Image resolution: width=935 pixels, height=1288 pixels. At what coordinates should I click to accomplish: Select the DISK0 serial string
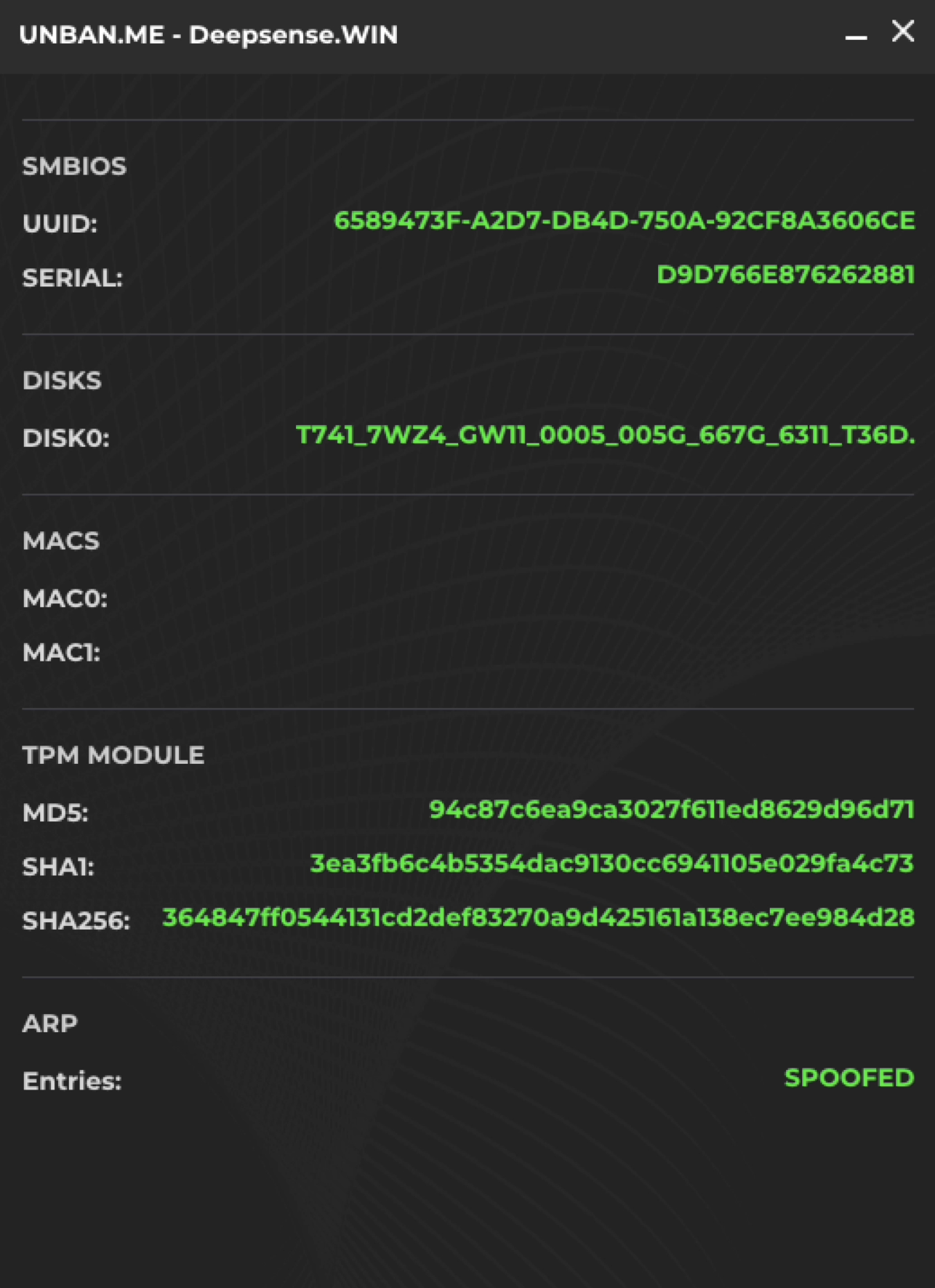point(605,435)
